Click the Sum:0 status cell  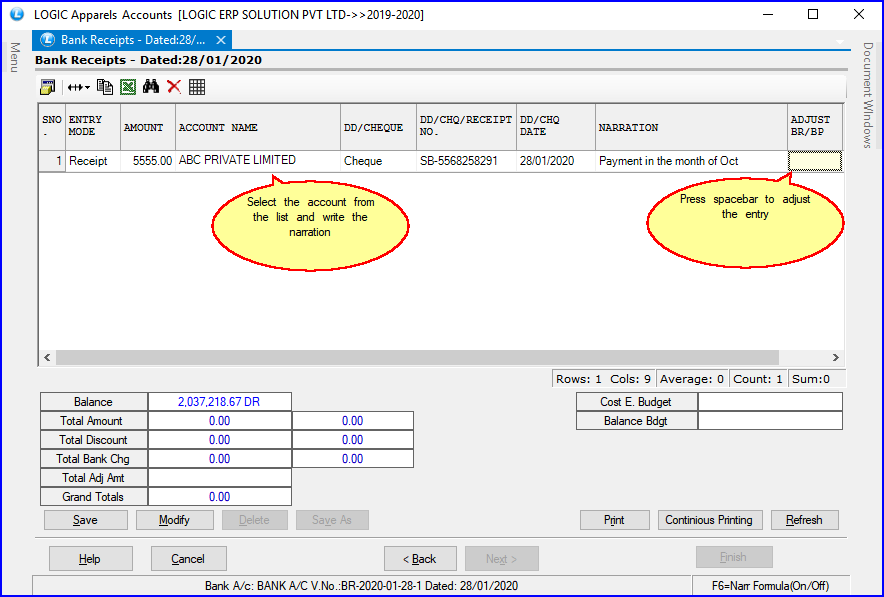point(816,379)
